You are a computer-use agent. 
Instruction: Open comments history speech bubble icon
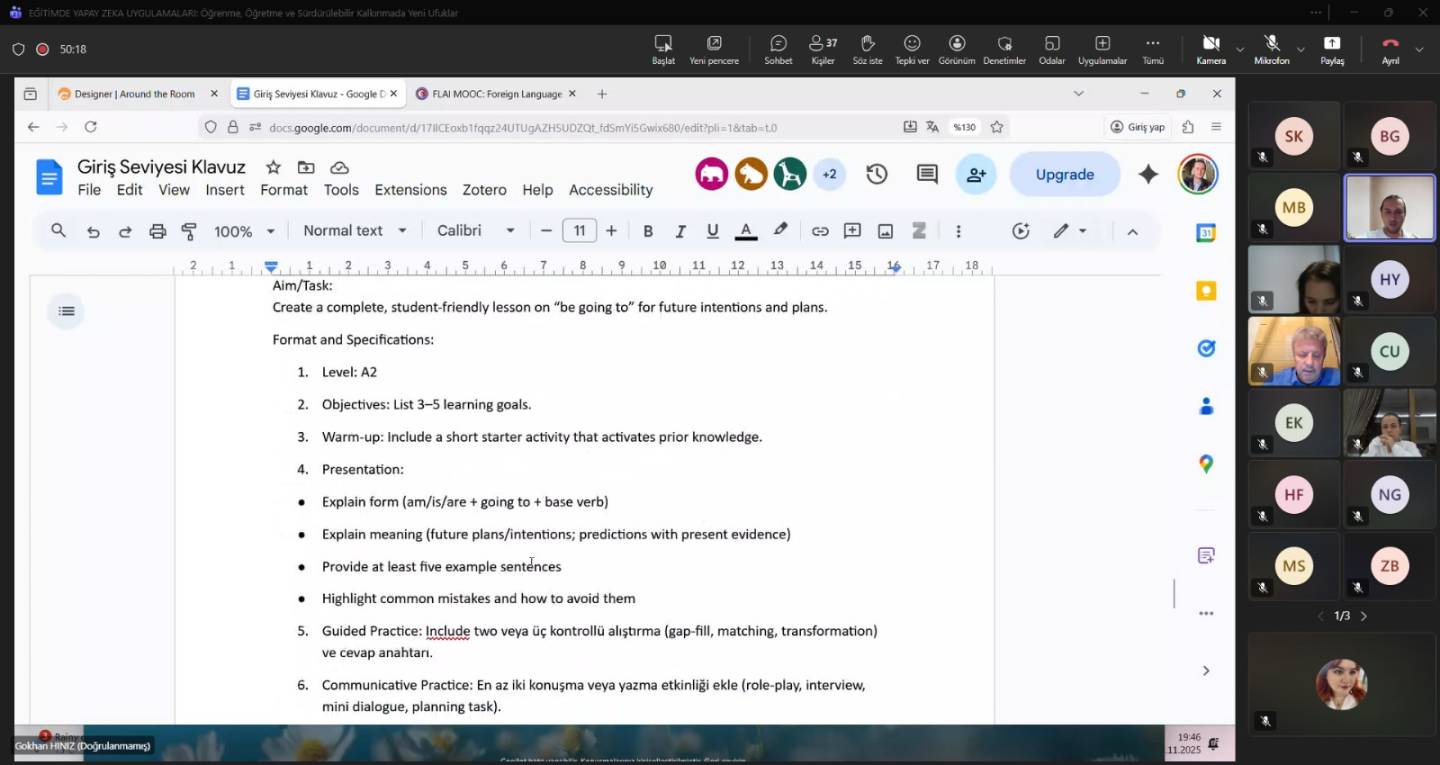point(927,174)
